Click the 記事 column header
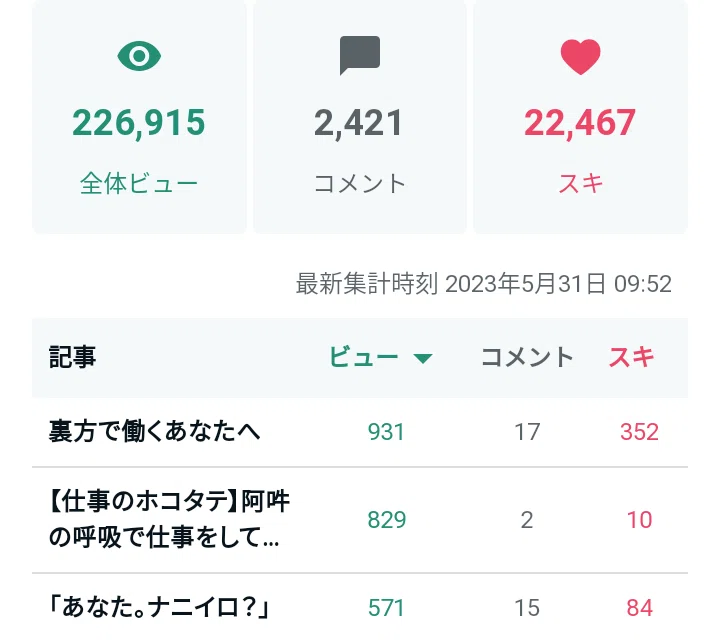This screenshot has height=642, width=720. [x=73, y=357]
